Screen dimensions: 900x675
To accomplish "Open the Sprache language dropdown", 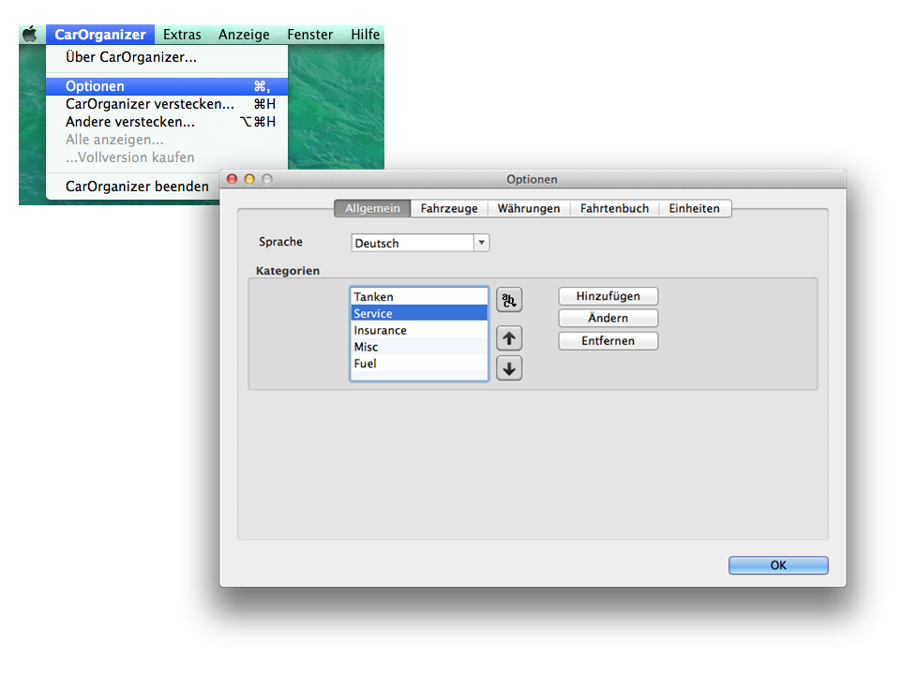I will click(420, 243).
